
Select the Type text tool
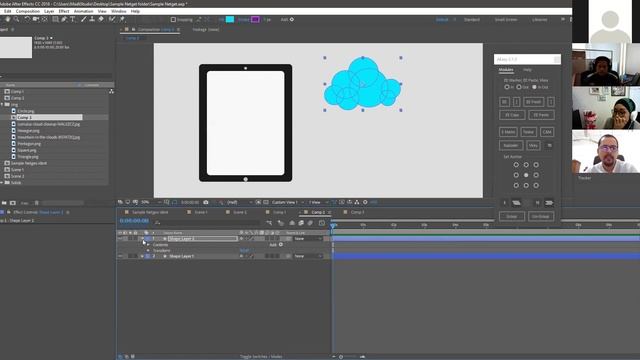(73, 19)
